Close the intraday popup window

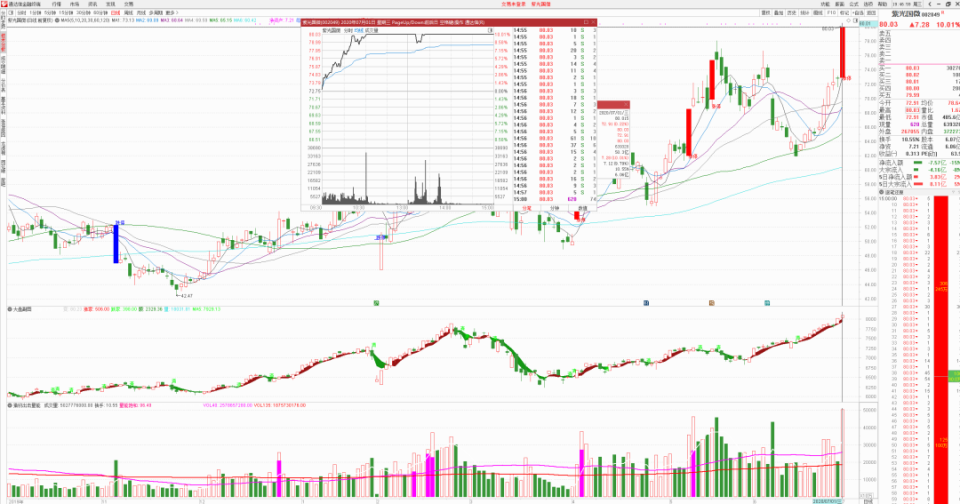pyautogui.click(x=593, y=22)
